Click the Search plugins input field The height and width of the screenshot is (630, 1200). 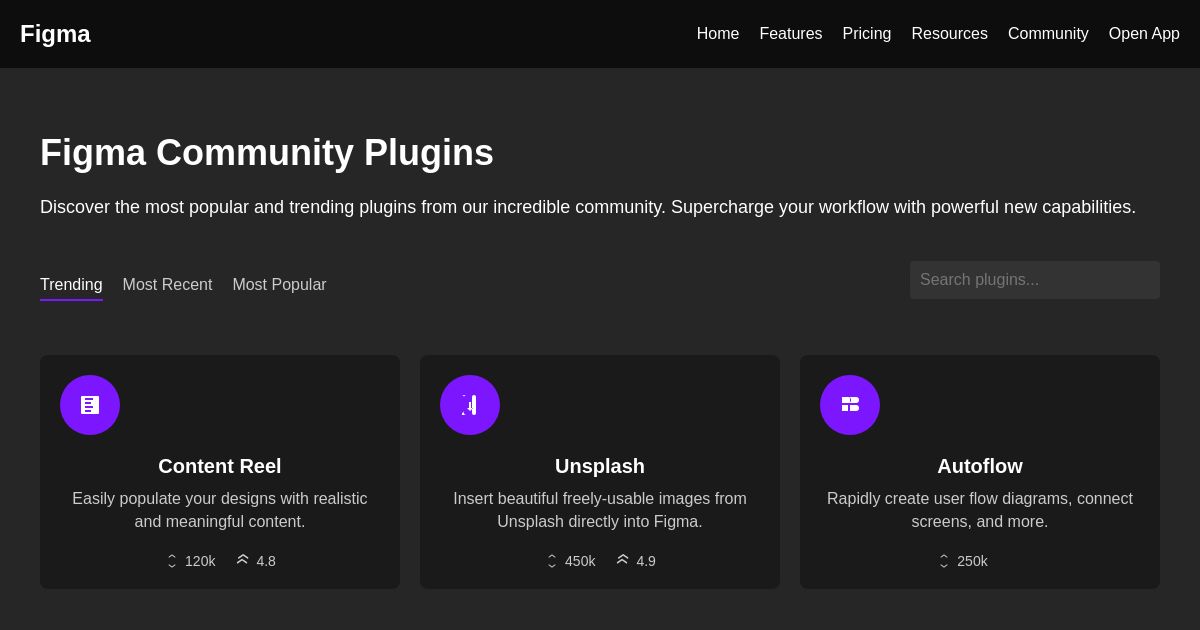coord(1035,280)
